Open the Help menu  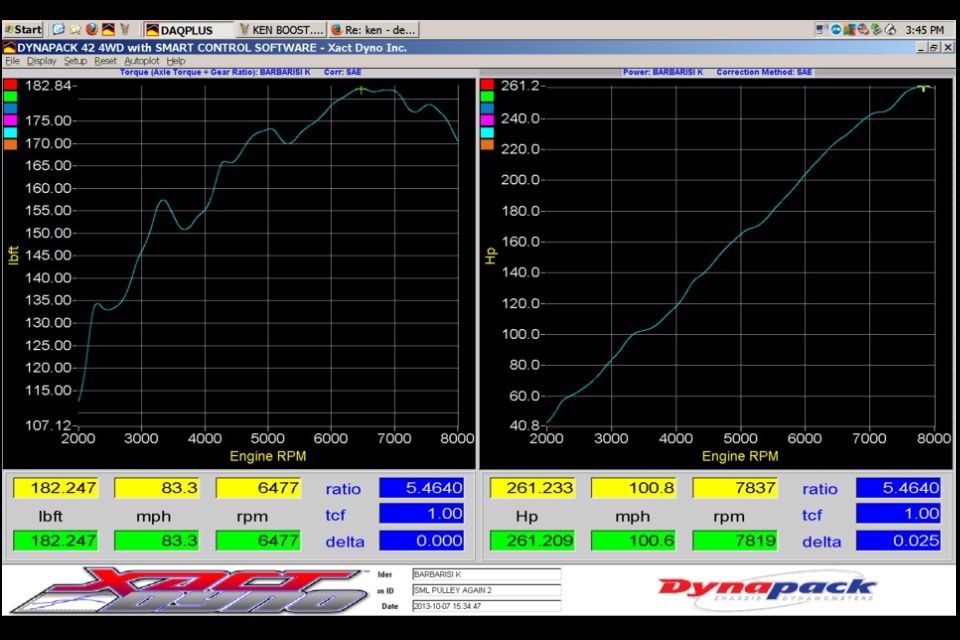176,61
